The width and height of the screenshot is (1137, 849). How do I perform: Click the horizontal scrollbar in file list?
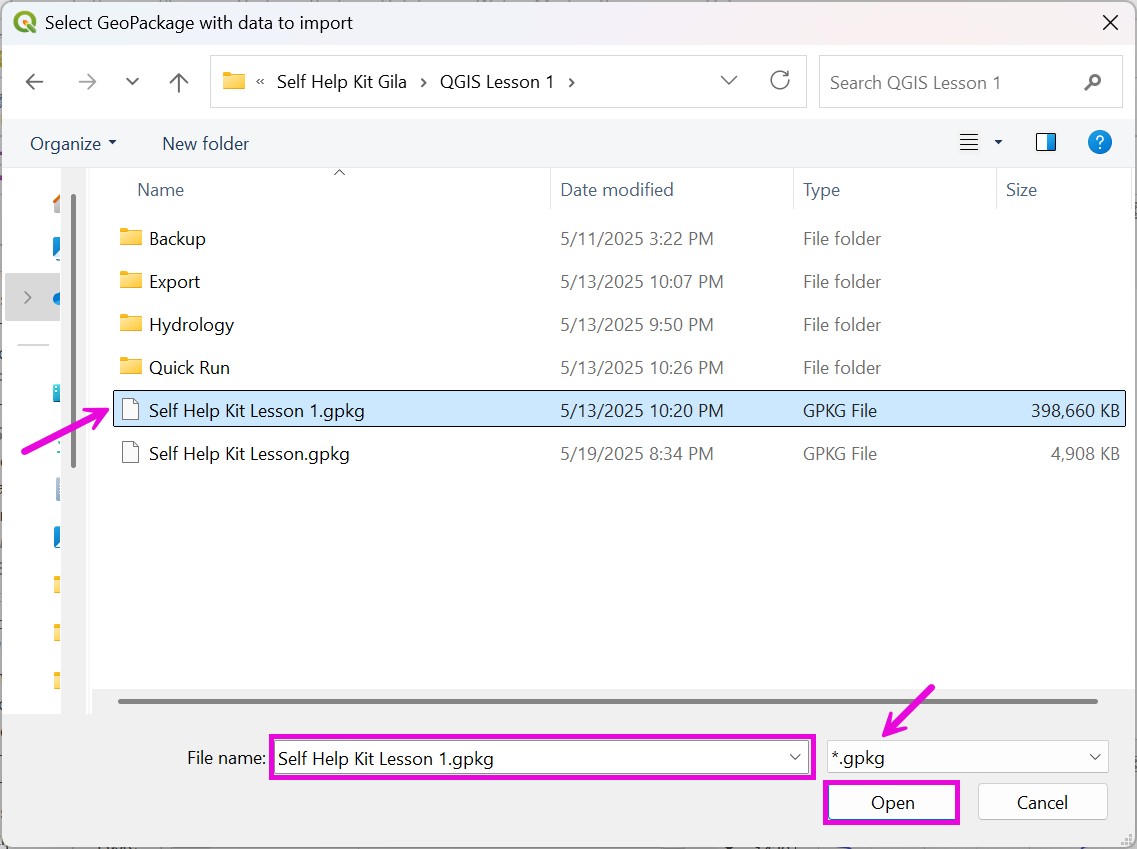[607, 701]
